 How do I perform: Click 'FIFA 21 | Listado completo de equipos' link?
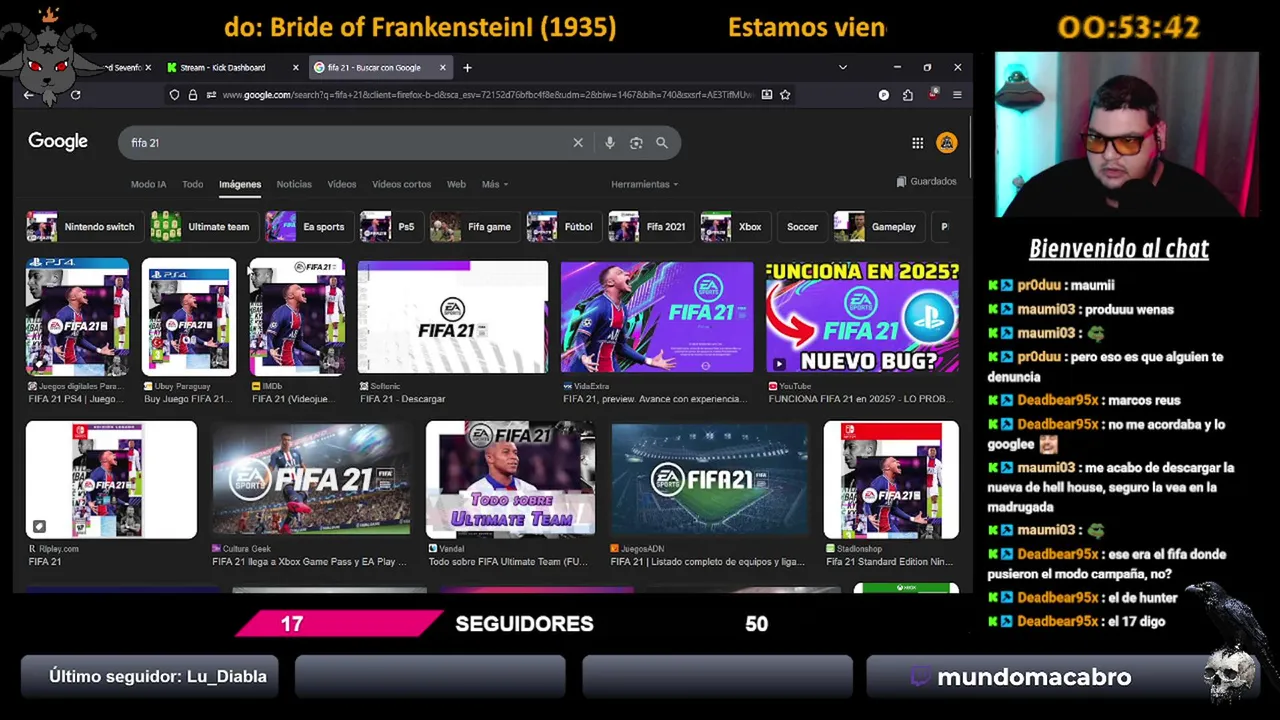point(708,562)
